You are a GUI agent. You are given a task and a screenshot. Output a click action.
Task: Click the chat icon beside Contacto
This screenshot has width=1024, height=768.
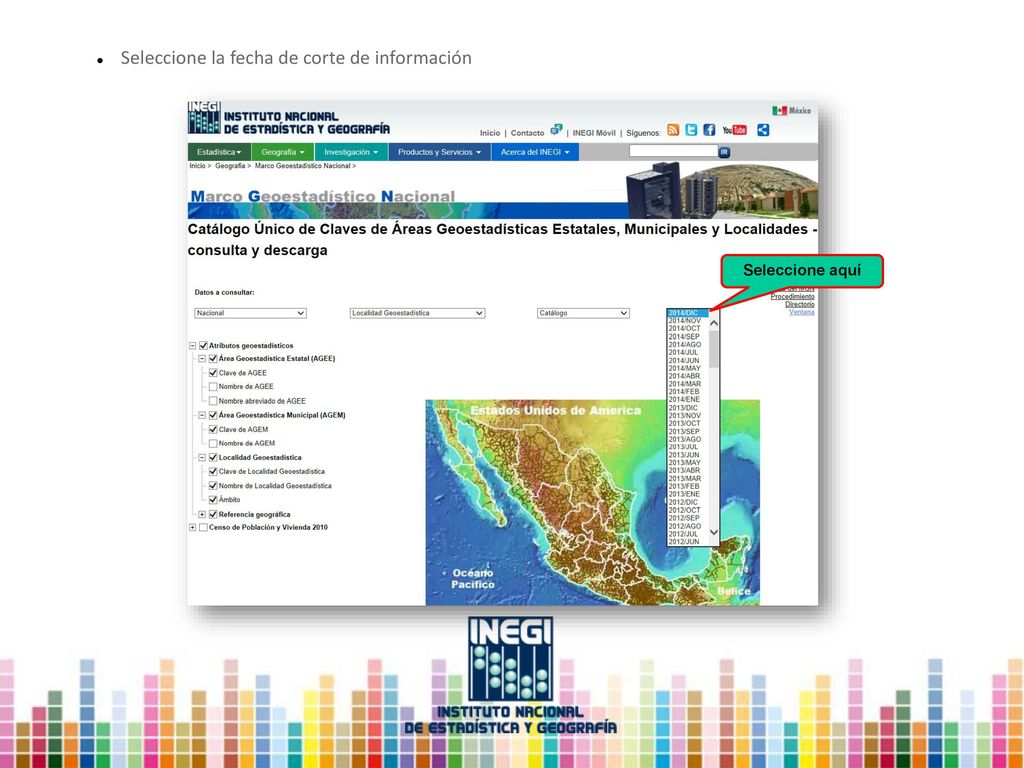click(x=556, y=129)
